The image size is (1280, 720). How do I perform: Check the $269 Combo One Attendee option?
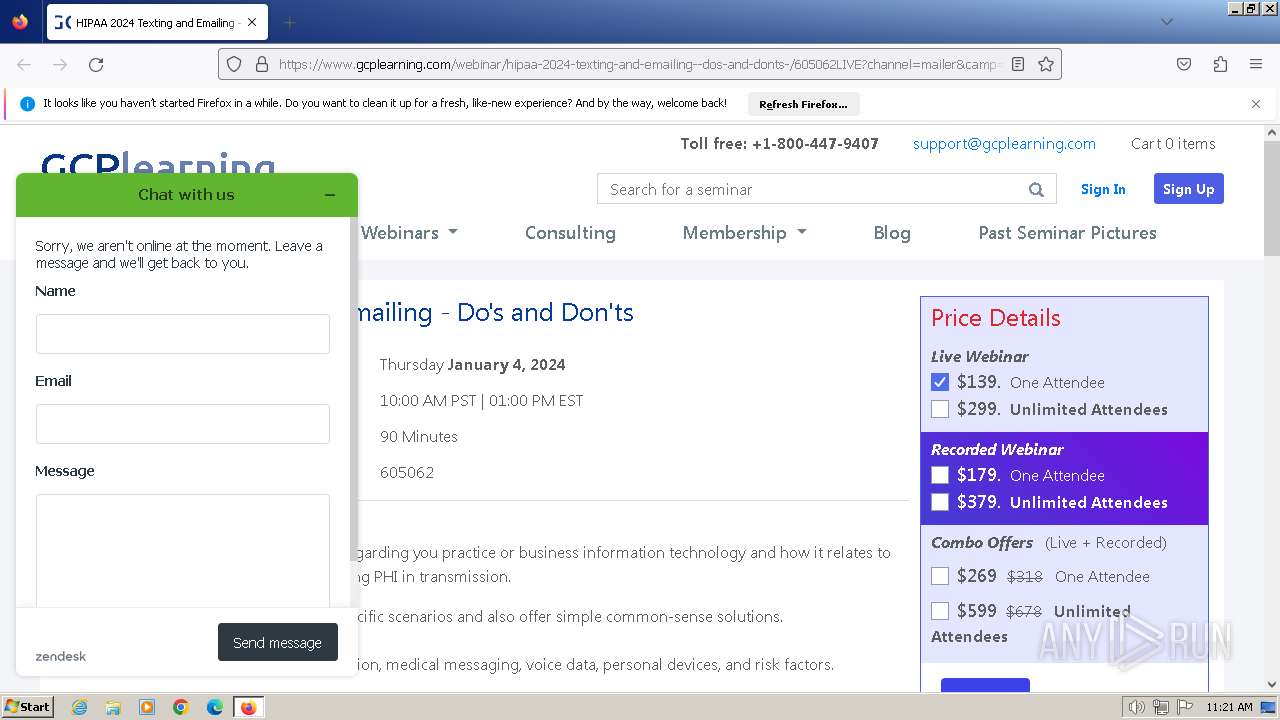pyautogui.click(x=940, y=576)
